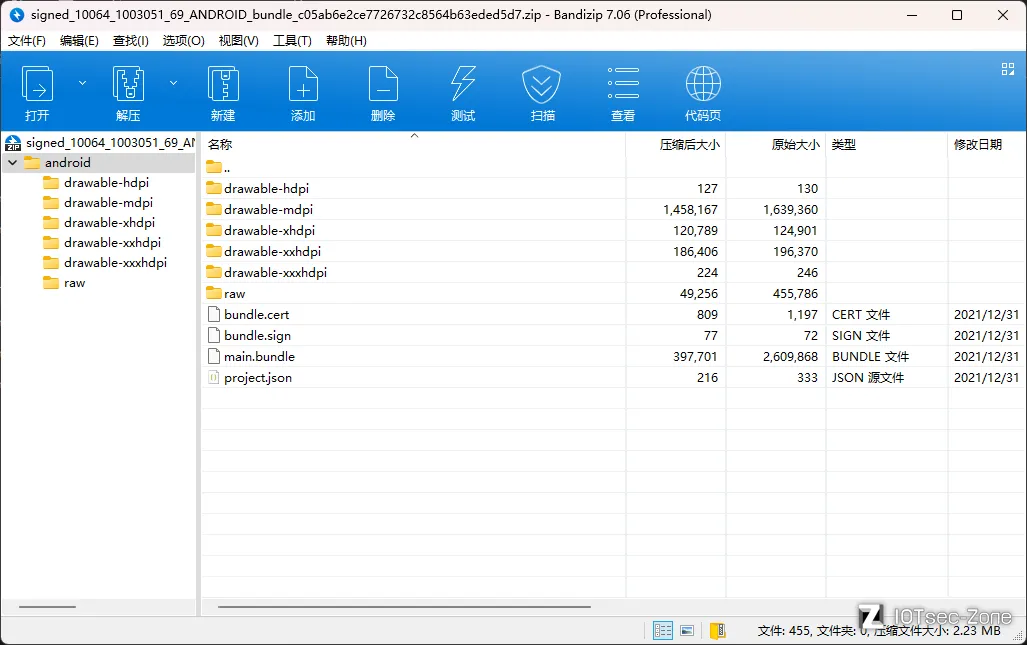Select the bundle.sign file row
Image resolution: width=1027 pixels, height=645 pixels.
point(614,335)
